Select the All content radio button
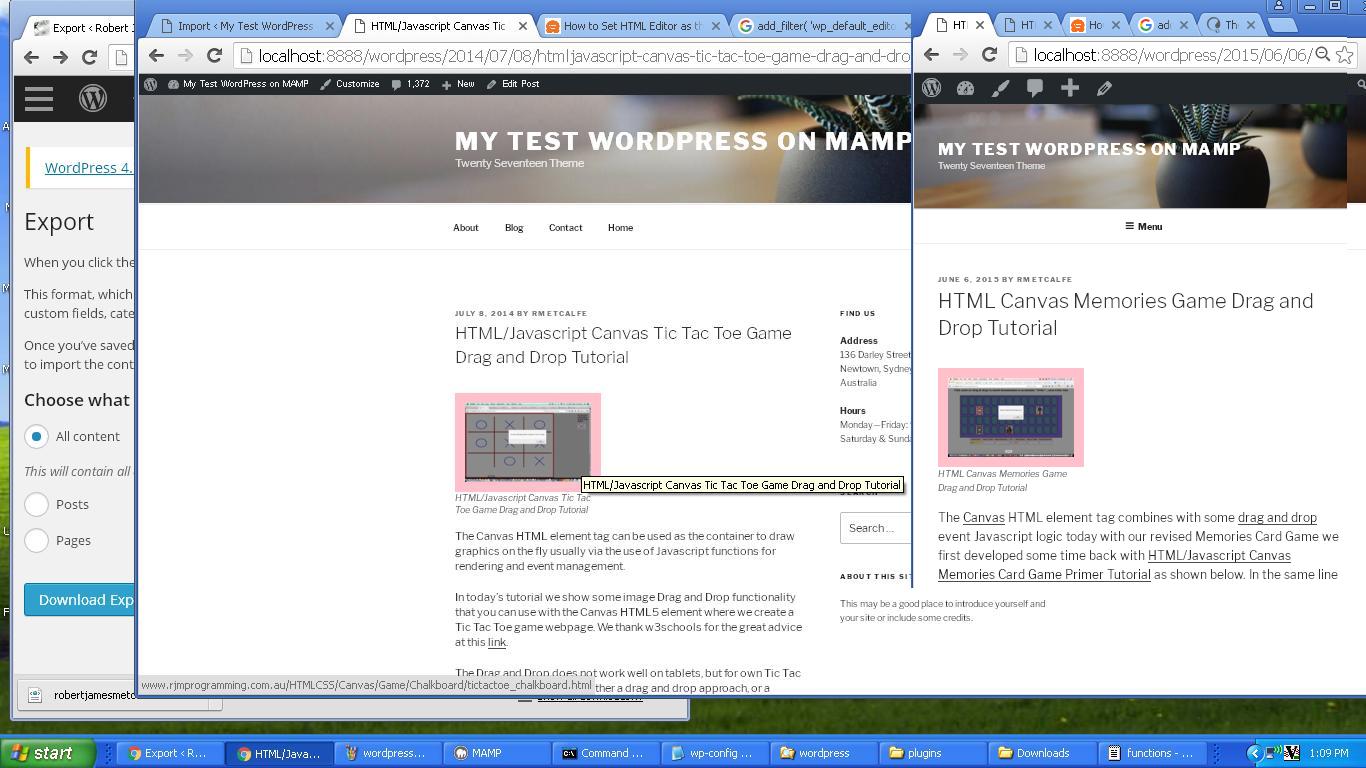This screenshot has height=768, width=1366. tap(37, 437)
